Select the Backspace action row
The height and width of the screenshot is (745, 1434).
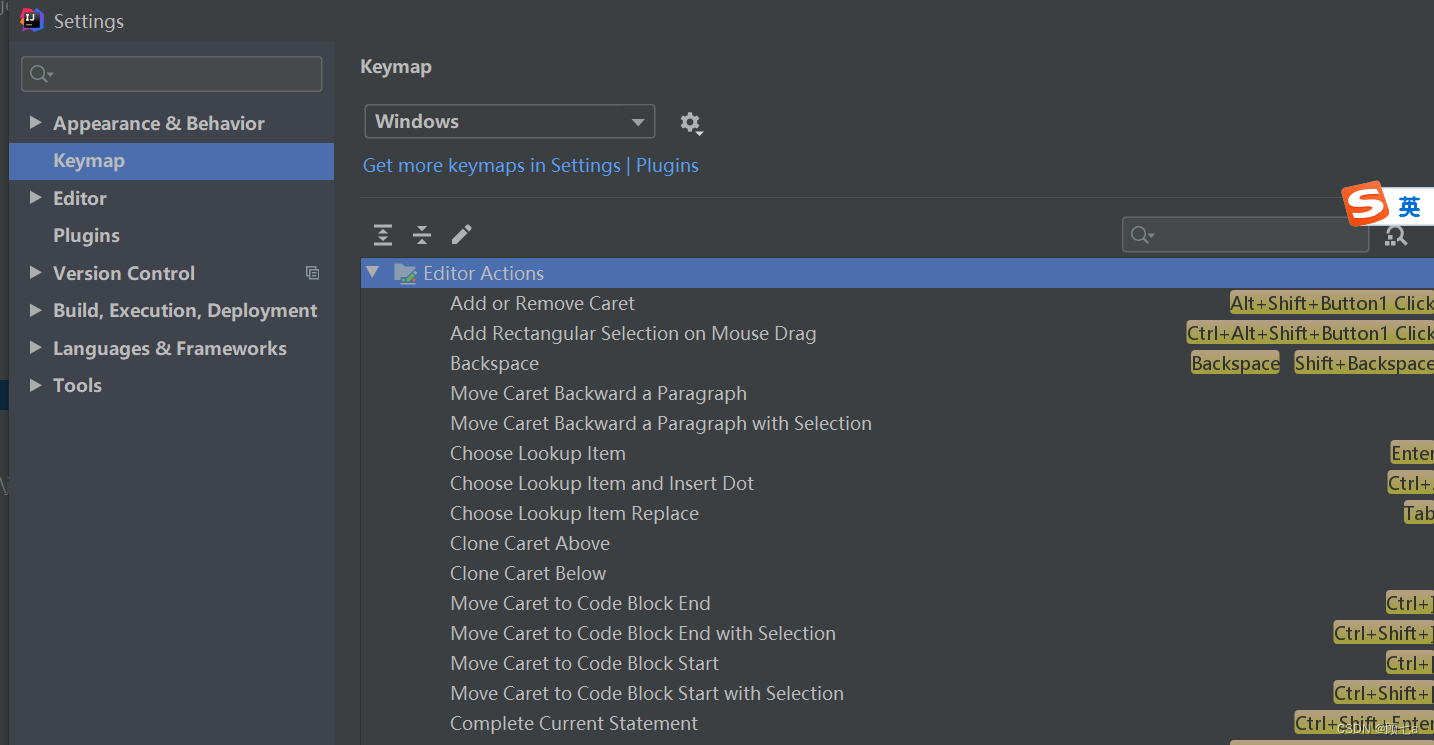[897, 363]
